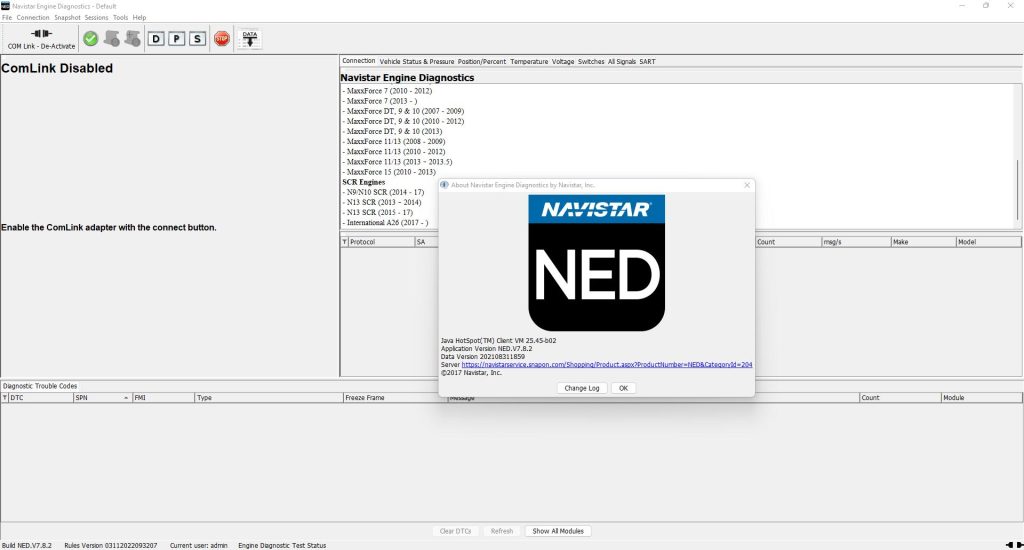
Task: Open the File menu
Action: (x=7, y=18)
